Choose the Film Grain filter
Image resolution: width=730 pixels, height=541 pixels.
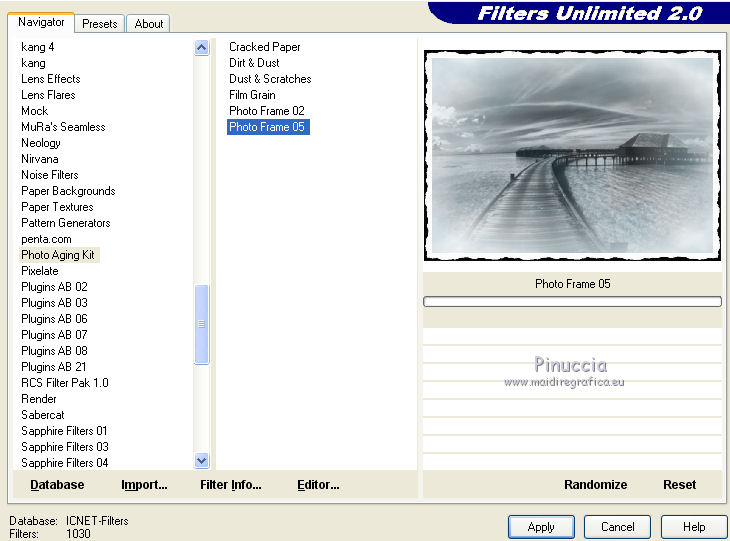coord(252,95)
